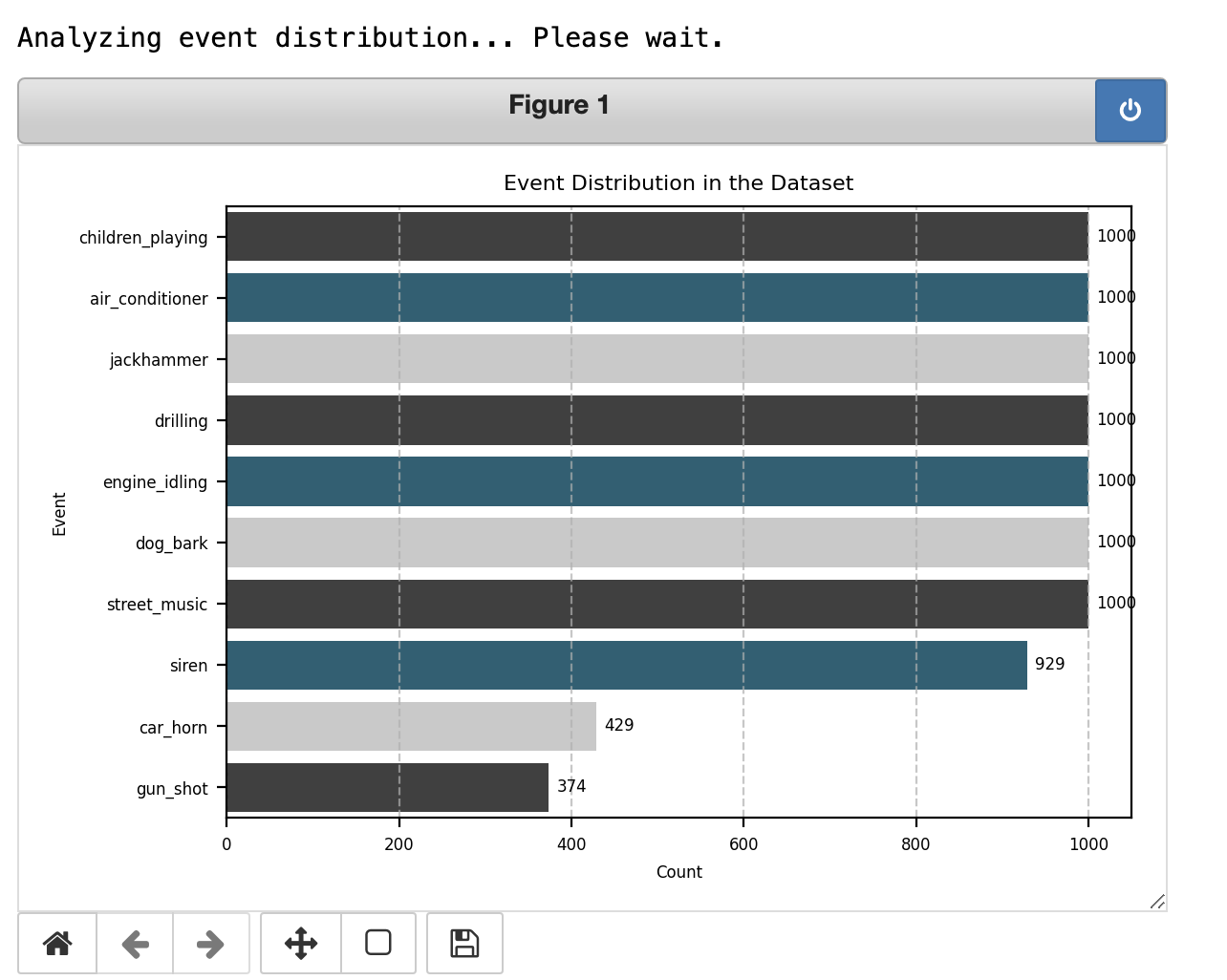Click the gun_shot bar

(388, 787)
